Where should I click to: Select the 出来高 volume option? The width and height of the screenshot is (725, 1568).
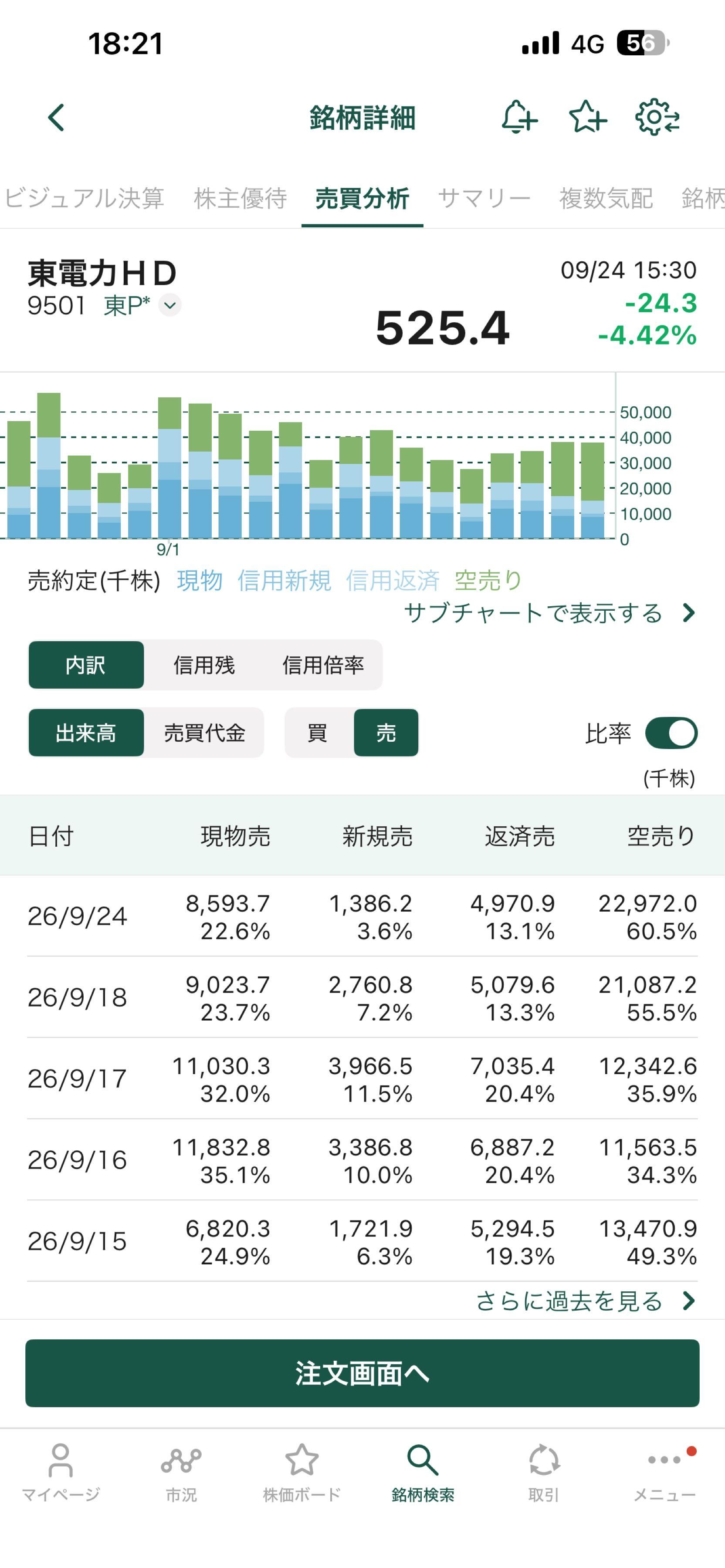pyautogui.click(x=86, y=733)
